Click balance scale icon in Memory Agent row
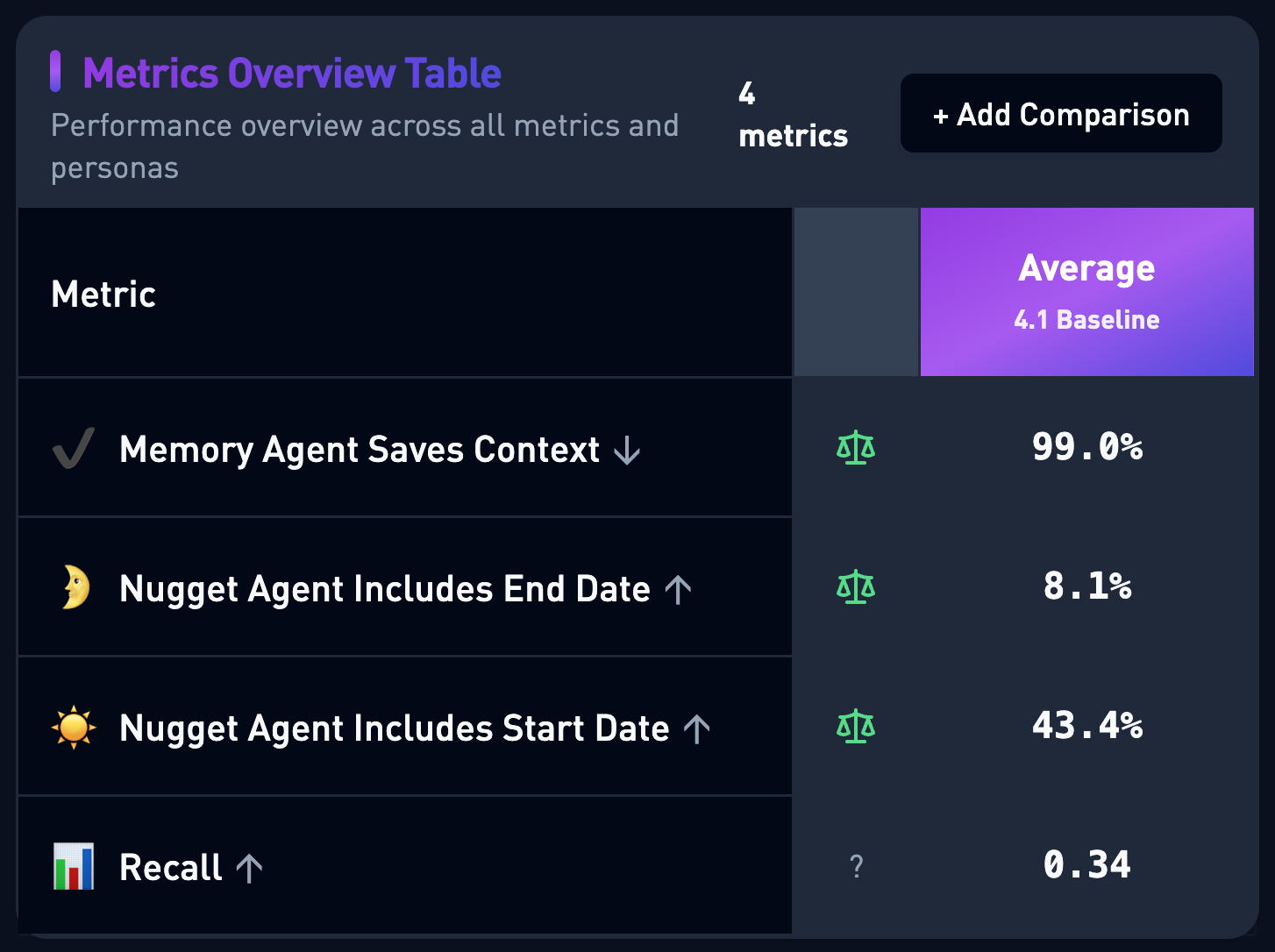The image size is (1275, 952). tap(856, 448)
